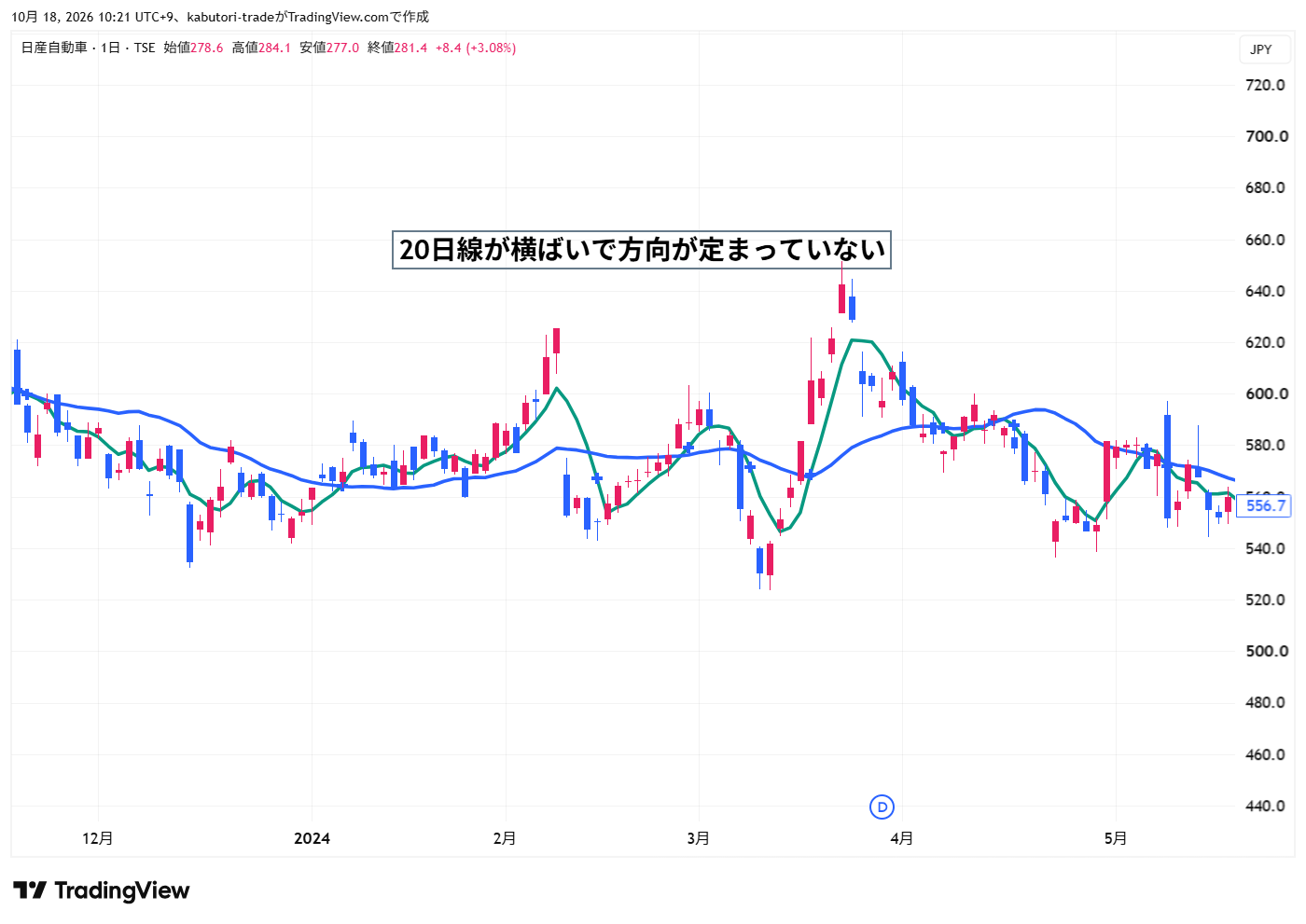Click the 始値 278.6 open value
The height and width of the screenshot is (924, 1306).
point(193,48)
